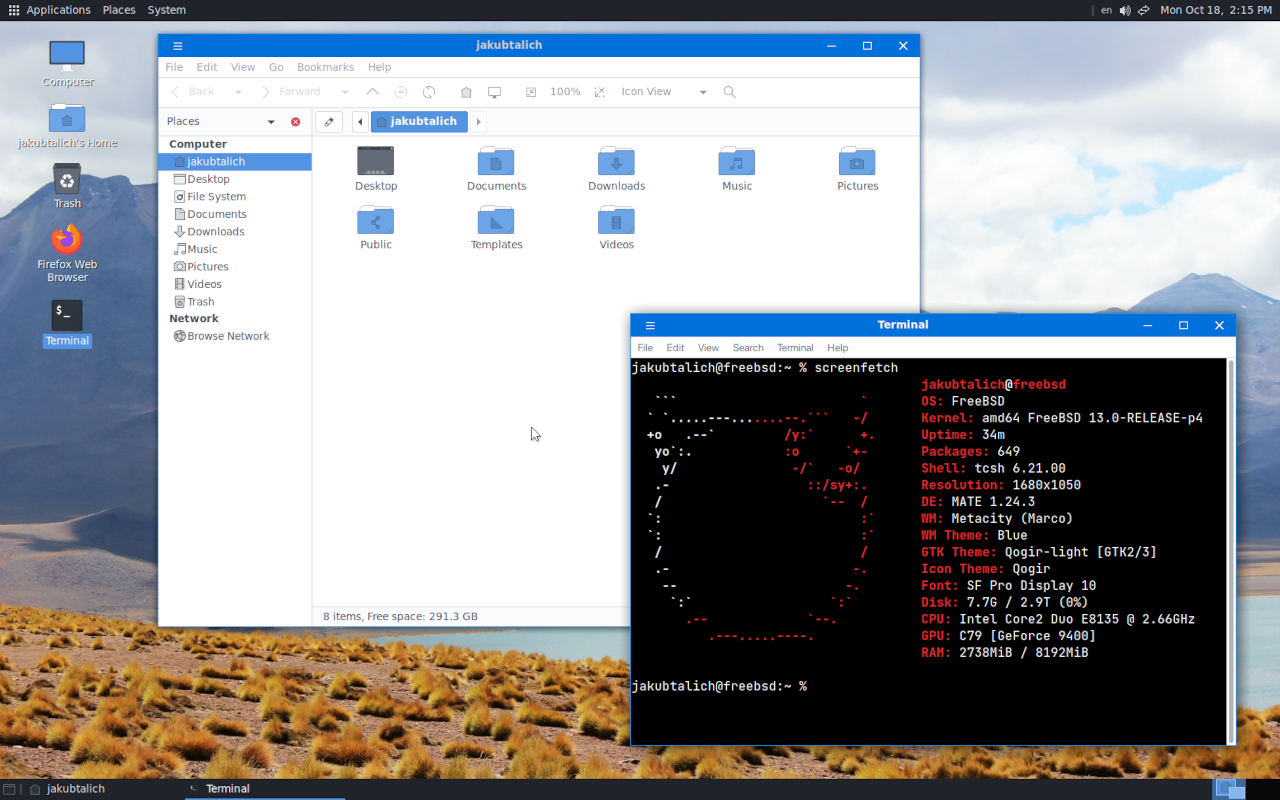Open the Places menu in top panel
Screen dimensions: 1280x800
[119, 10]
